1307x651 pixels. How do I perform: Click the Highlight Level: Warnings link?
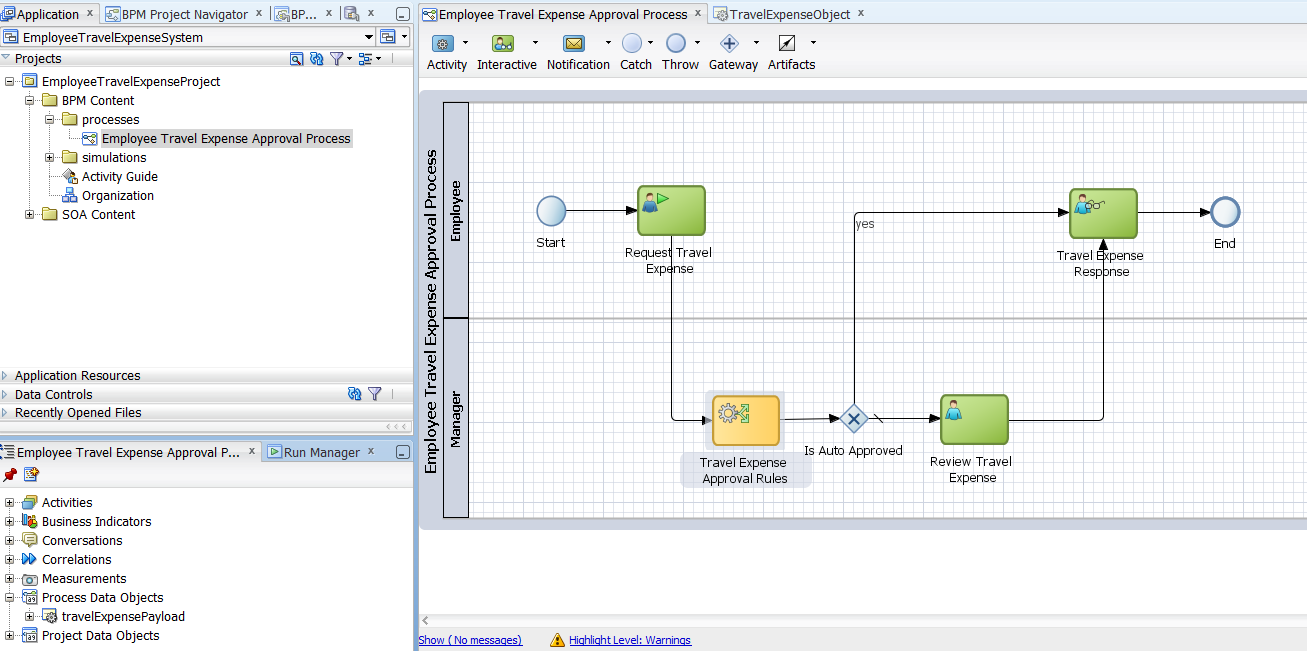pyautogui.click(x=630, y=640)
